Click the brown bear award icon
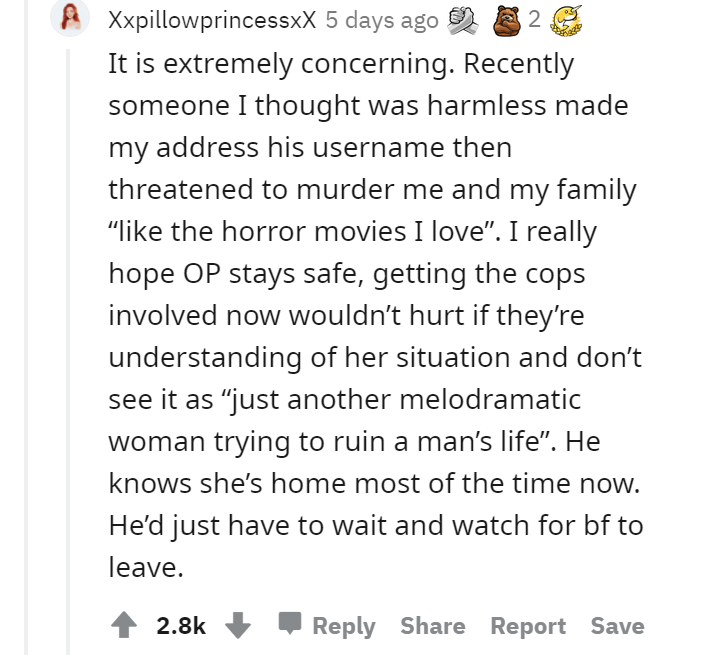 pyautogui.click(x=508, y=21)
